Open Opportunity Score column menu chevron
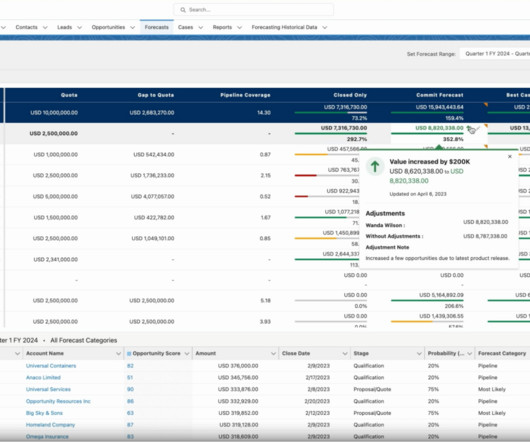 tap(187, 353)
